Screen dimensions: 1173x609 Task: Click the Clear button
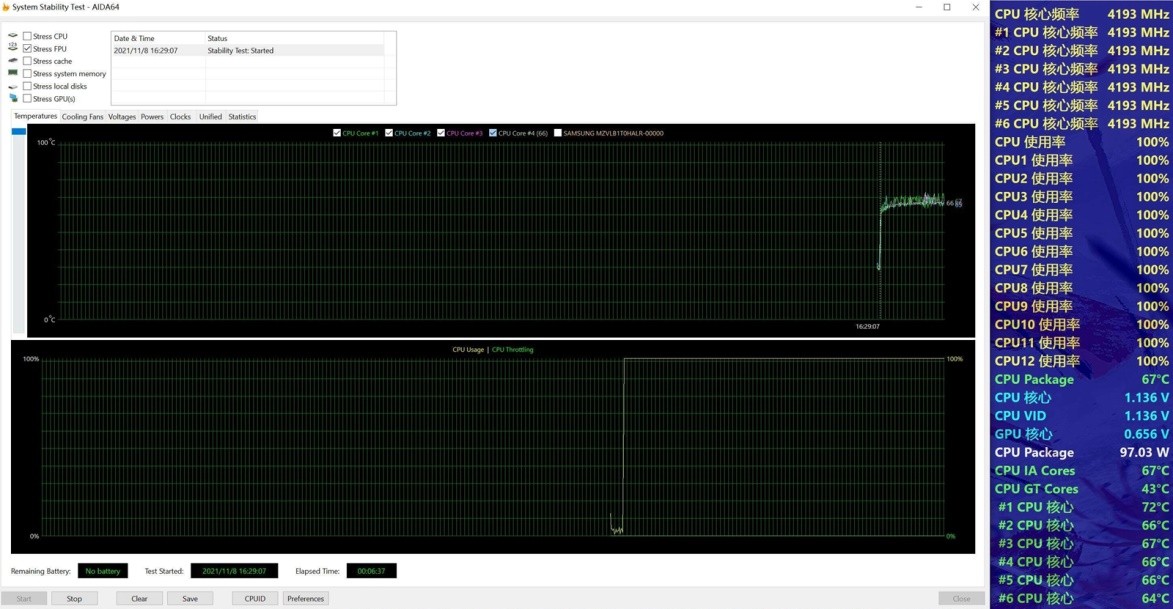point(139,599)
